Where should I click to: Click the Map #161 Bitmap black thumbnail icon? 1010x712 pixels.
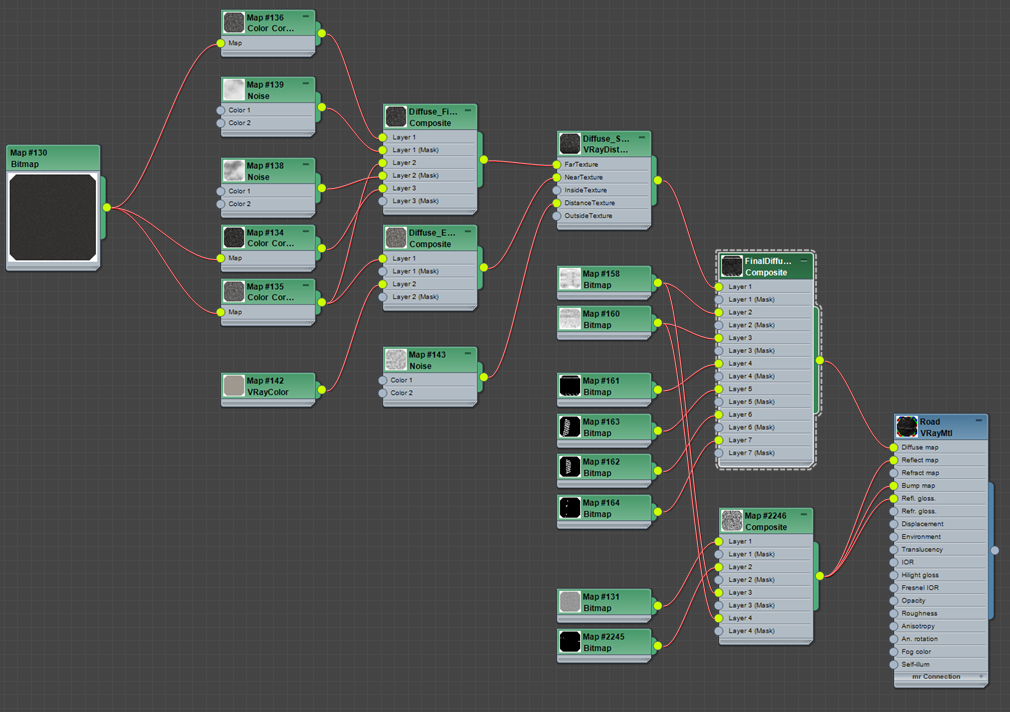pos(569,386)
